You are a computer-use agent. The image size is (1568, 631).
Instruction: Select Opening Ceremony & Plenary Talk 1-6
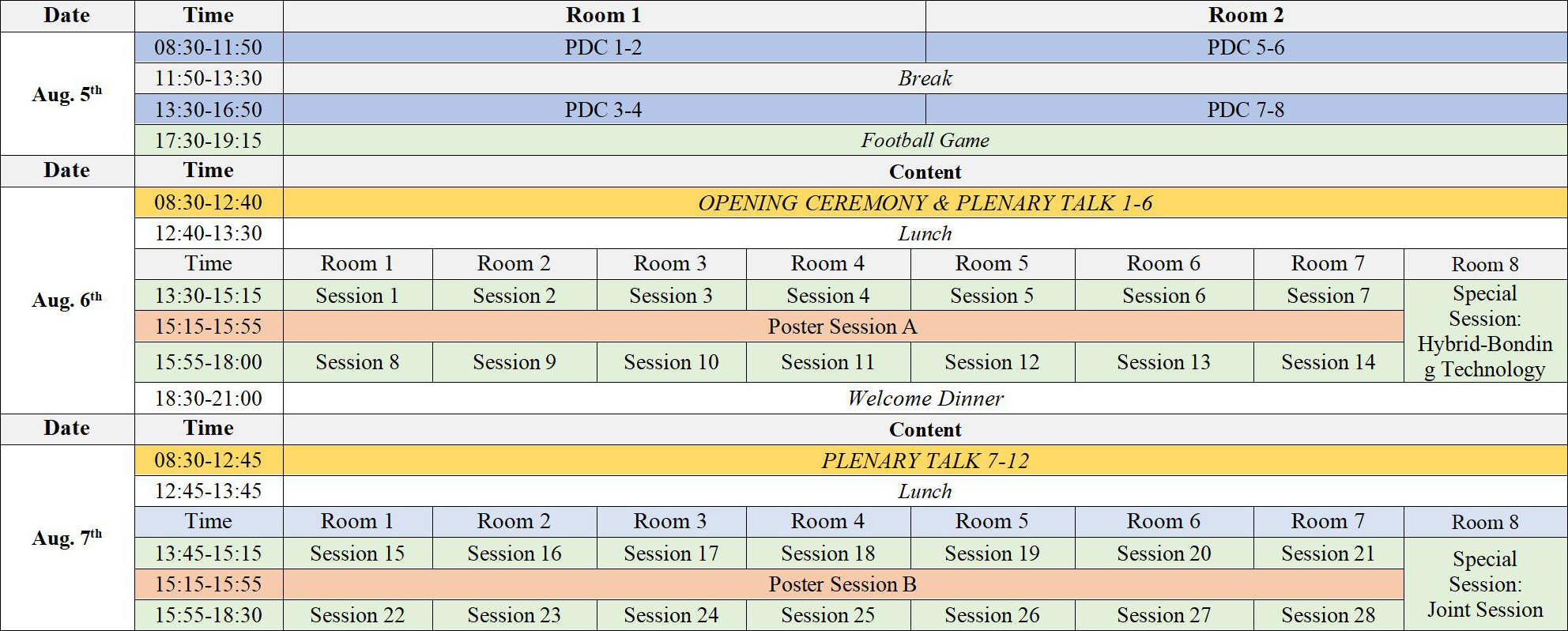[925, 202]
